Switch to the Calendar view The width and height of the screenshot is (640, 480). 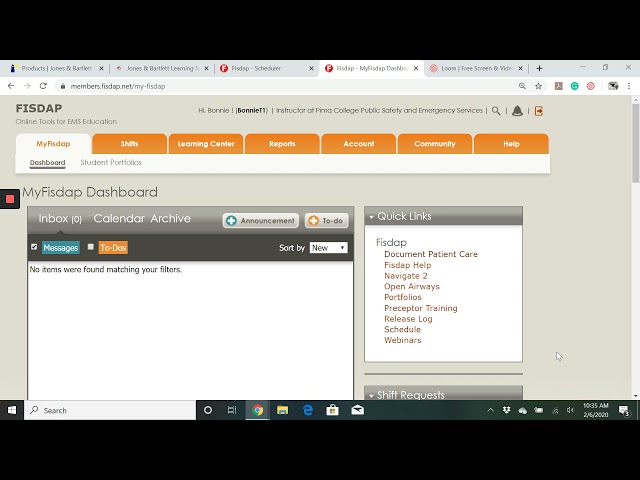tap(119, 218)
